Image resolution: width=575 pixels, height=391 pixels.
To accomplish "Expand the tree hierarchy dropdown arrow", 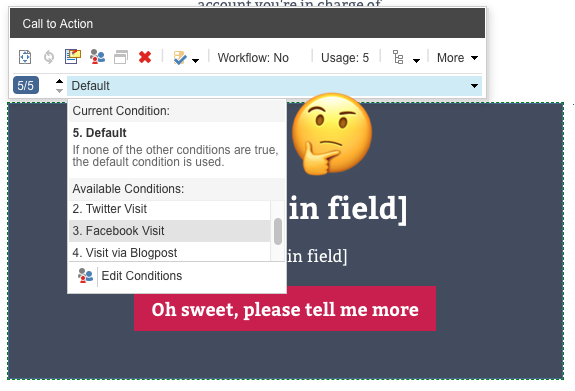I will coord(416,61).
